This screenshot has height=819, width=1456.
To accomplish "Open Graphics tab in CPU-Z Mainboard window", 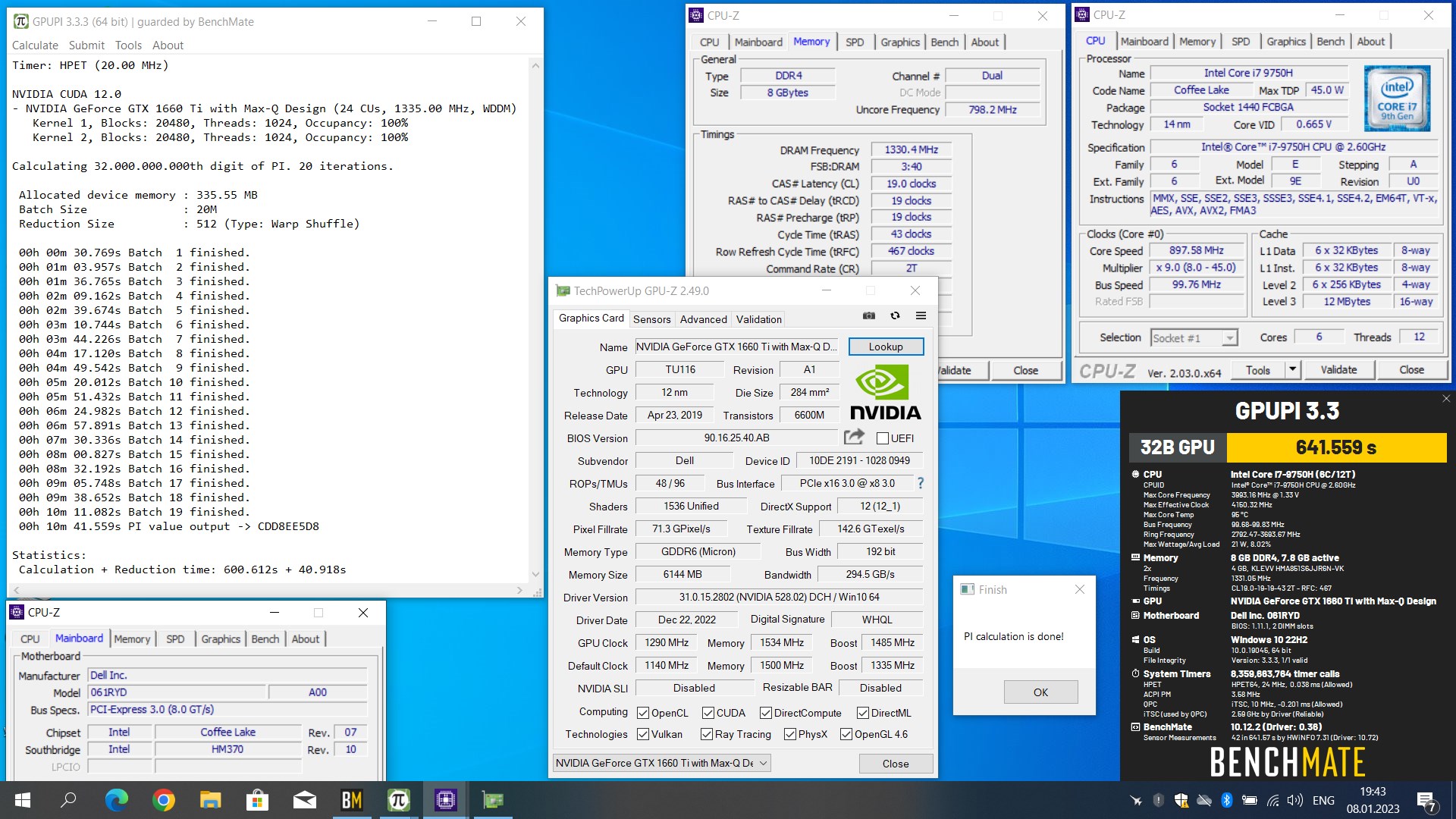I will (221, 639).
